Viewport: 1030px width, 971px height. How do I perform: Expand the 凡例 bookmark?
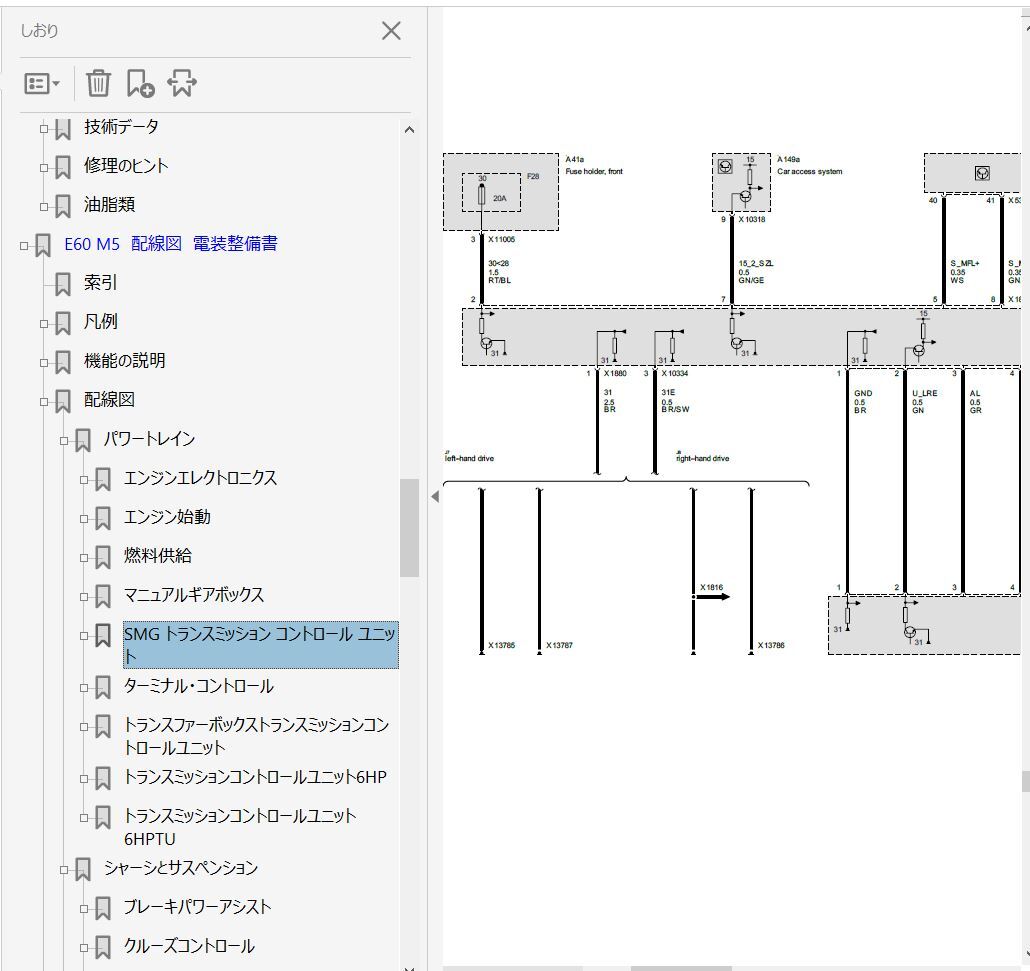point(44,323)
